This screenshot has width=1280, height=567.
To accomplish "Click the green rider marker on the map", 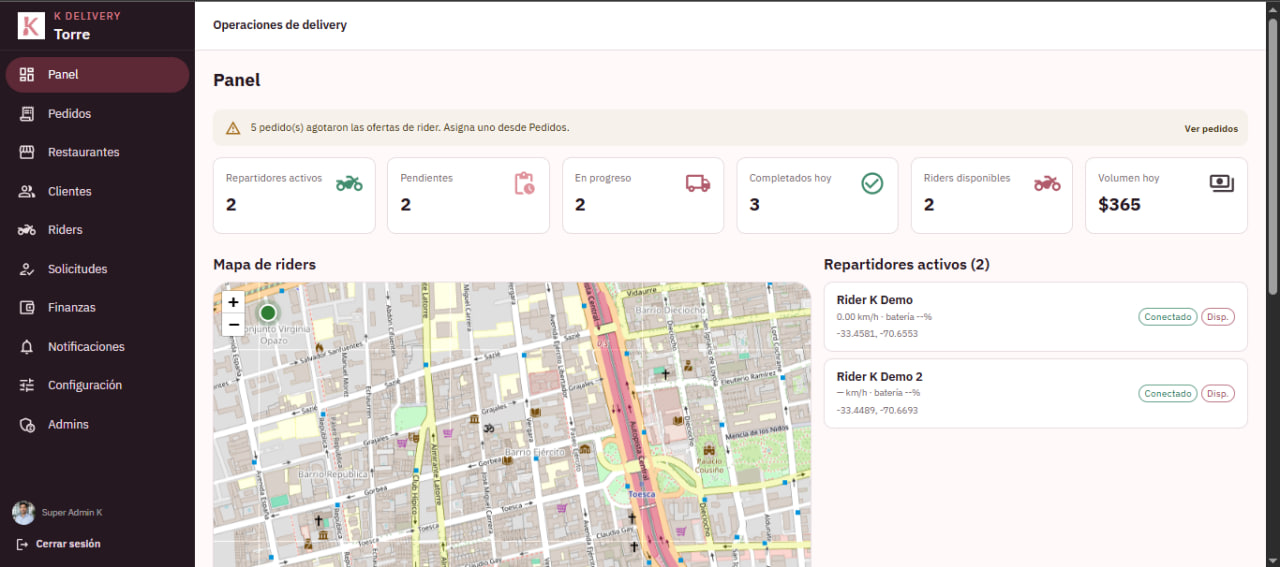I will [268, 312].
